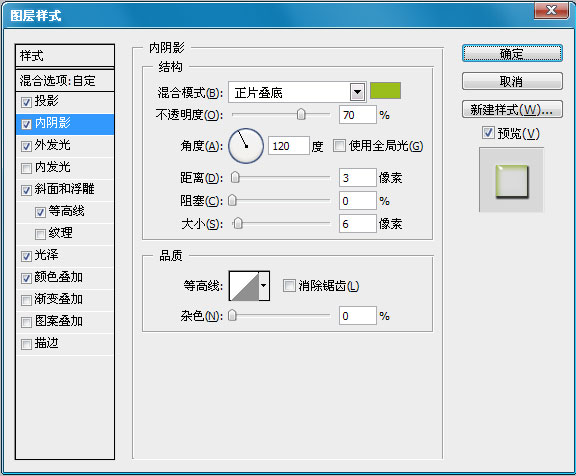The width and height of the screenshot is (576, 476).
Task: Open the 混合模式 blend mode dropdown arrow
Action: point(357,92)
